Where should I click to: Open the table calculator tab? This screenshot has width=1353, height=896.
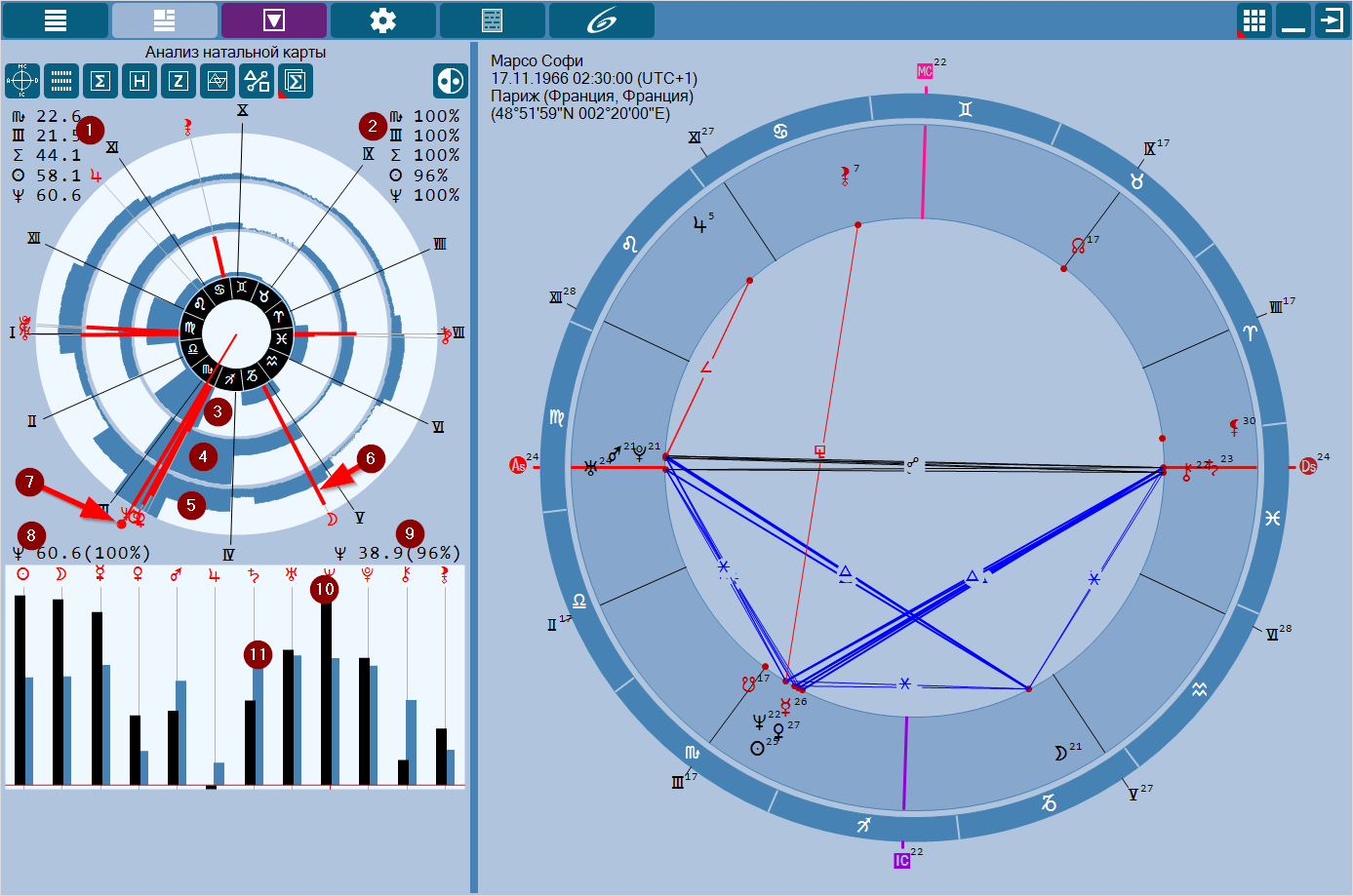pos(493,20)
